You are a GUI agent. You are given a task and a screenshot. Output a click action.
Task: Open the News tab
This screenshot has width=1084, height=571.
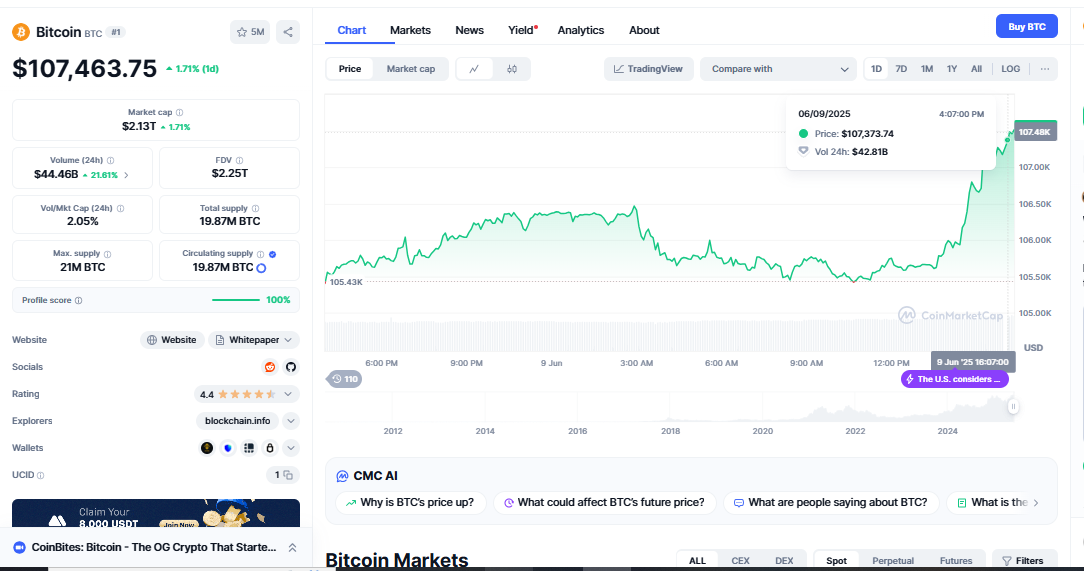469,30
